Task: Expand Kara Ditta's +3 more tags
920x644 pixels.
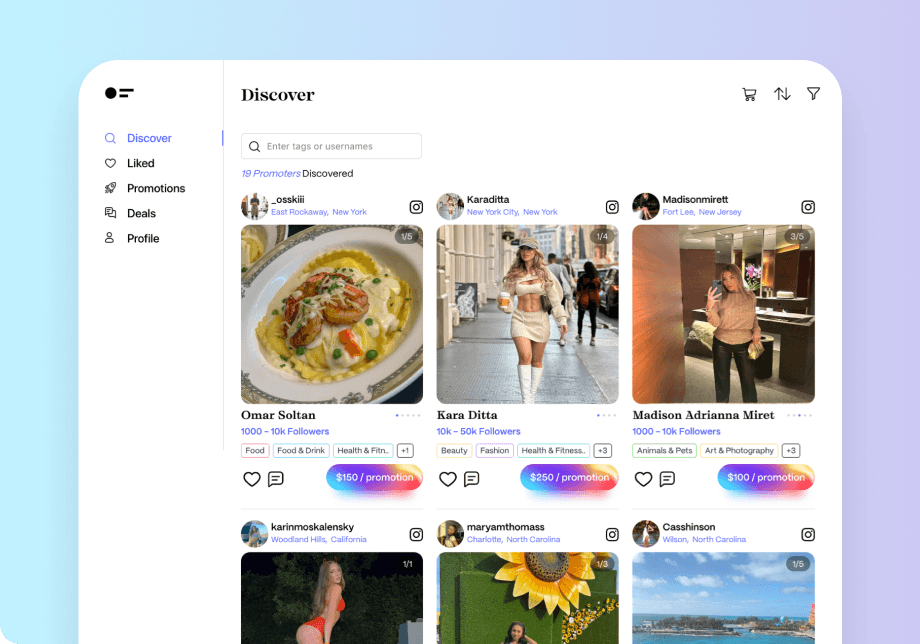Action: tap(603, 450)
